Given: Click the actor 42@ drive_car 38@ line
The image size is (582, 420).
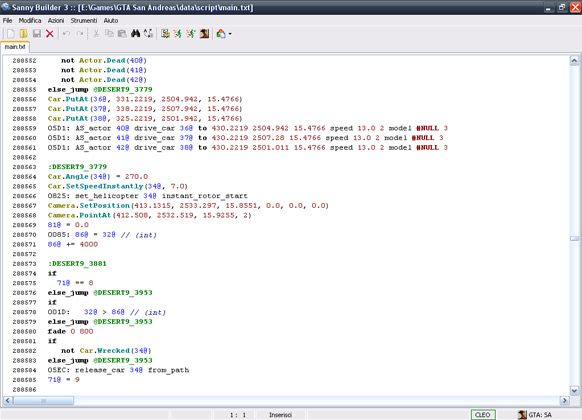Looking at the screenshot, I should [248, 148].
